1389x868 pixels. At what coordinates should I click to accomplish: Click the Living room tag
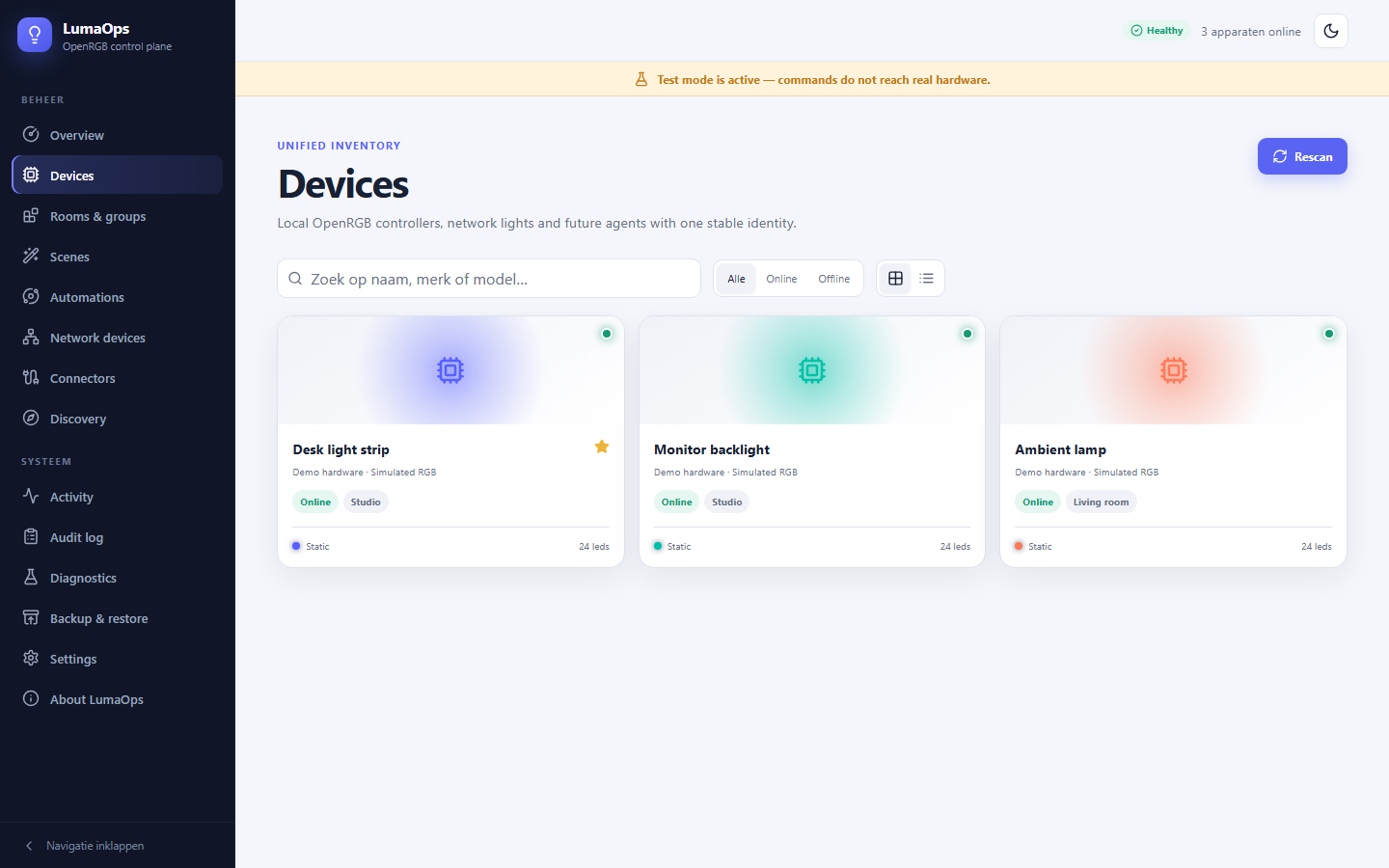[x=1102, y=502]
